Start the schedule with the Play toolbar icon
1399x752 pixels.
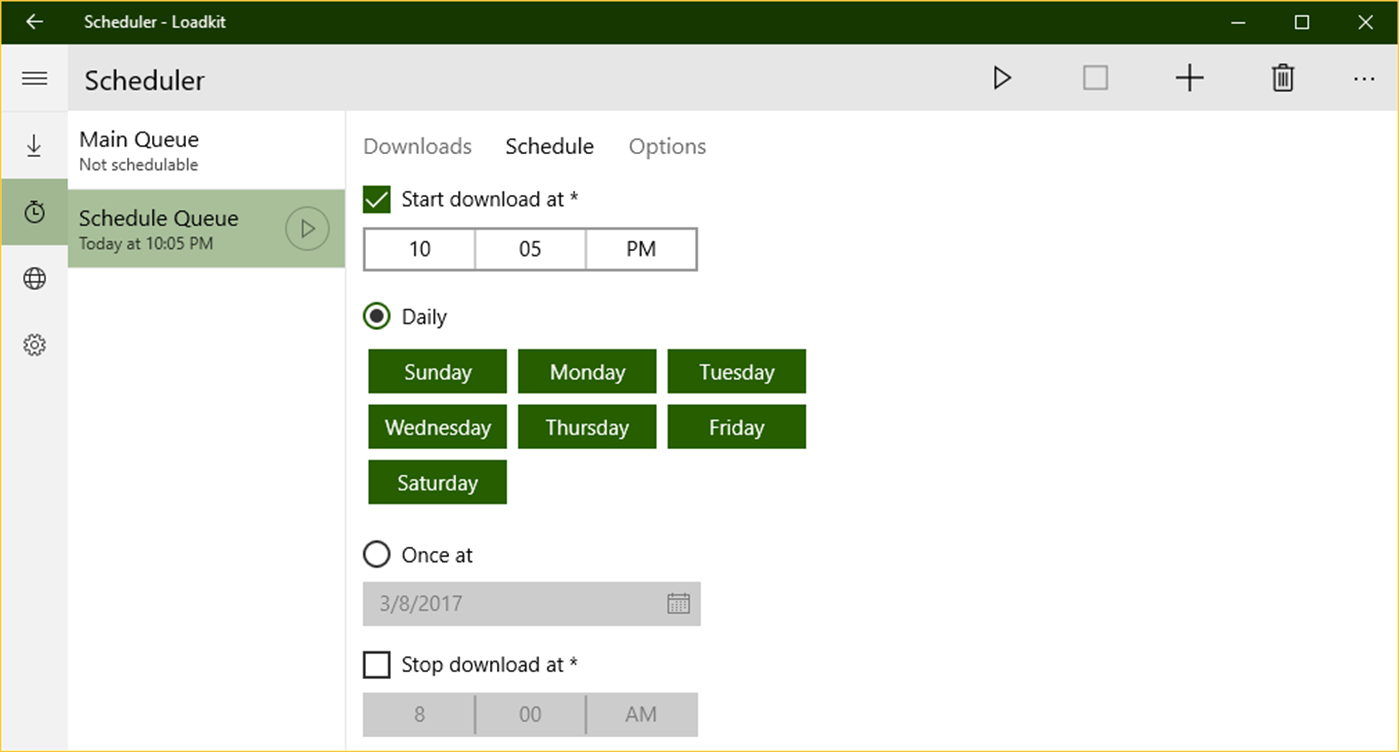1002,77
